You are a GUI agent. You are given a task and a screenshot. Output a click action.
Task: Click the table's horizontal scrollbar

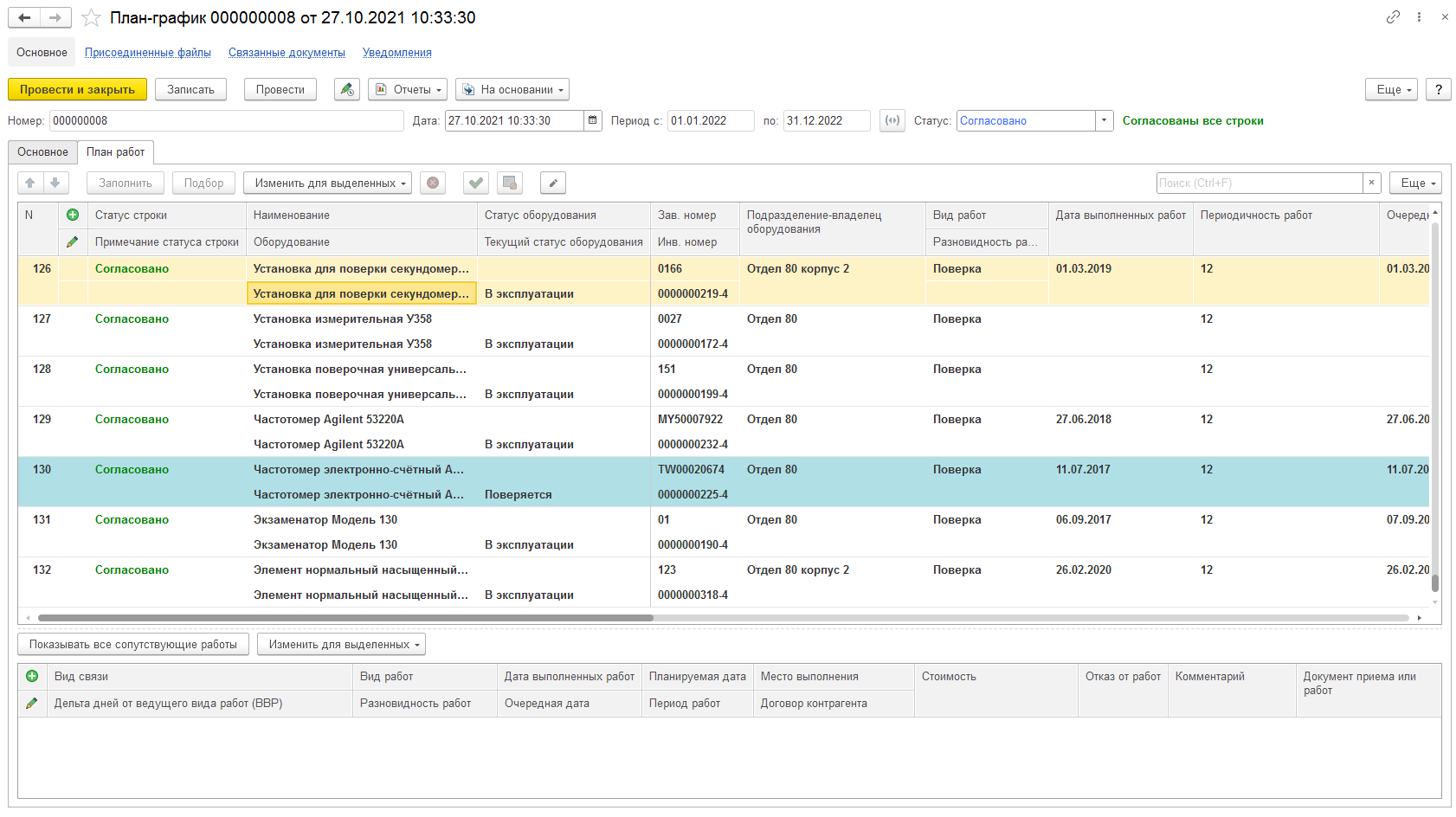click(x=346, y=618)
